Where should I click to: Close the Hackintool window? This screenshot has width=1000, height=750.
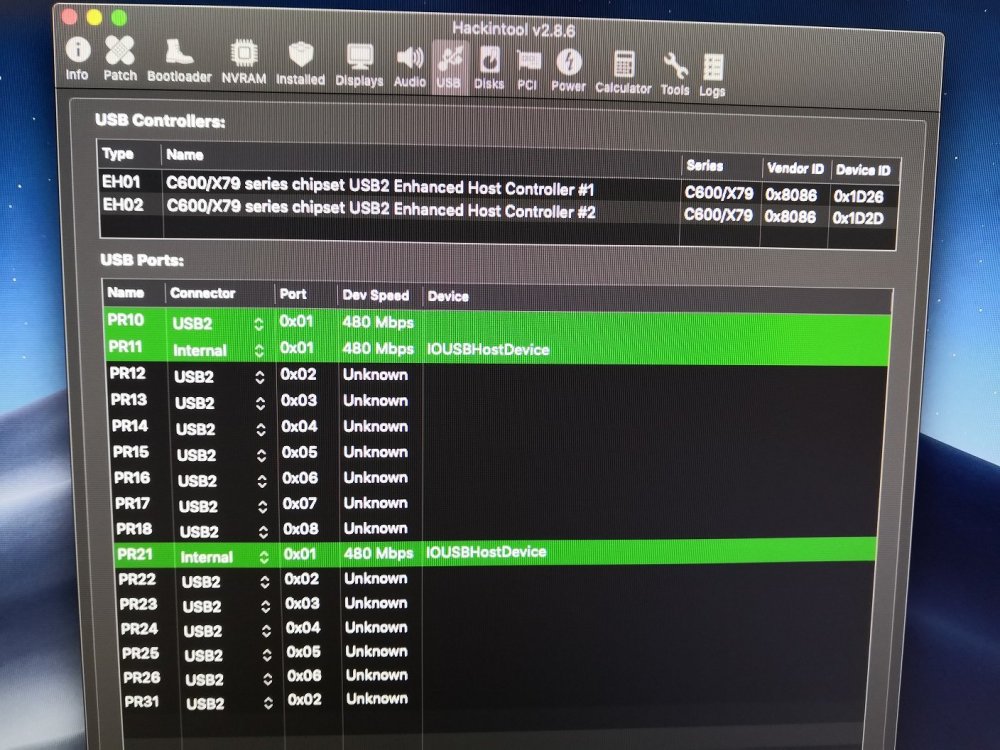[69, 17]
